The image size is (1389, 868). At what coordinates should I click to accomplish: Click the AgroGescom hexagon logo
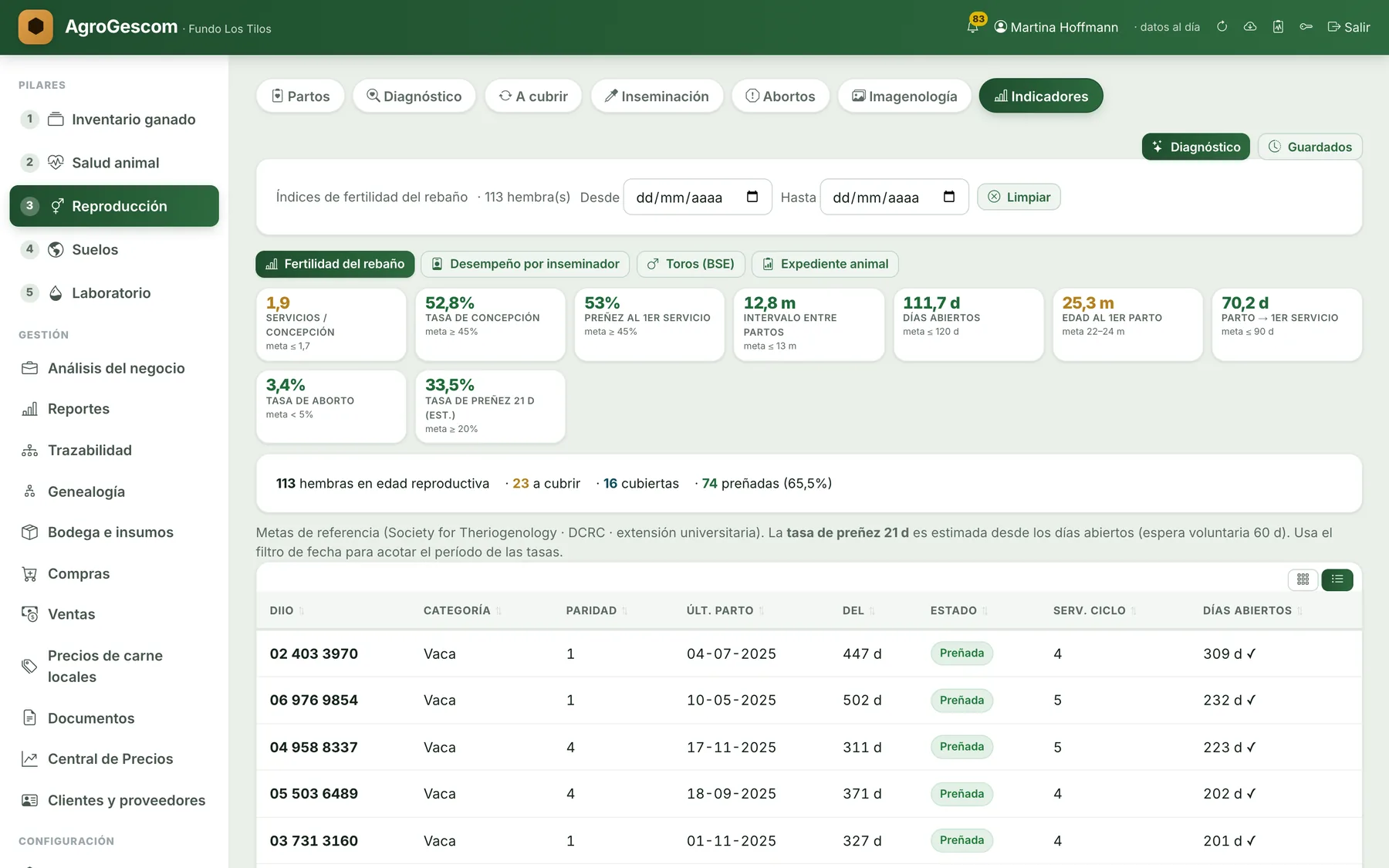tap(35, 27)
